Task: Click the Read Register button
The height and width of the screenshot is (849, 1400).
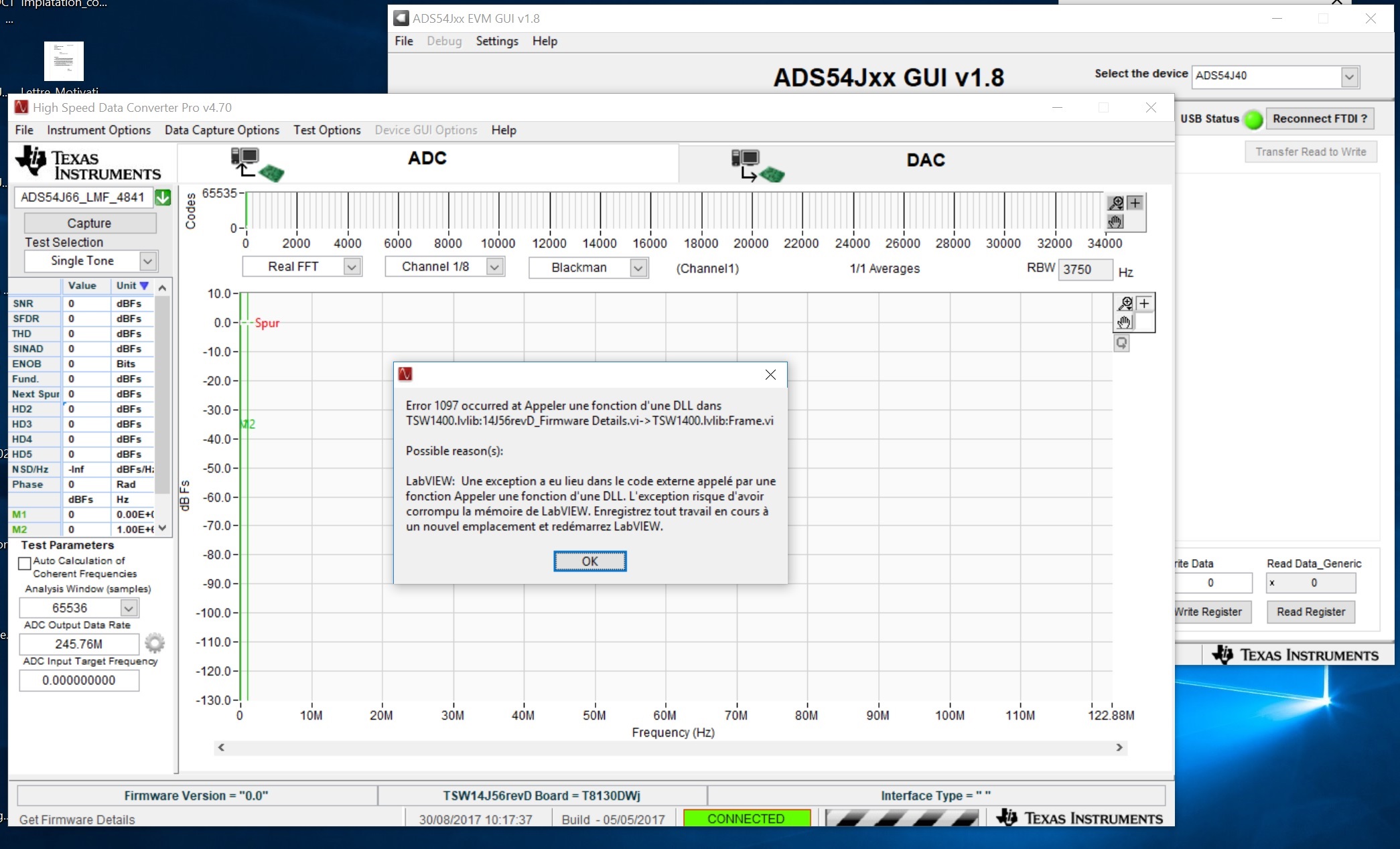Action: click(x=1310, y=612)
